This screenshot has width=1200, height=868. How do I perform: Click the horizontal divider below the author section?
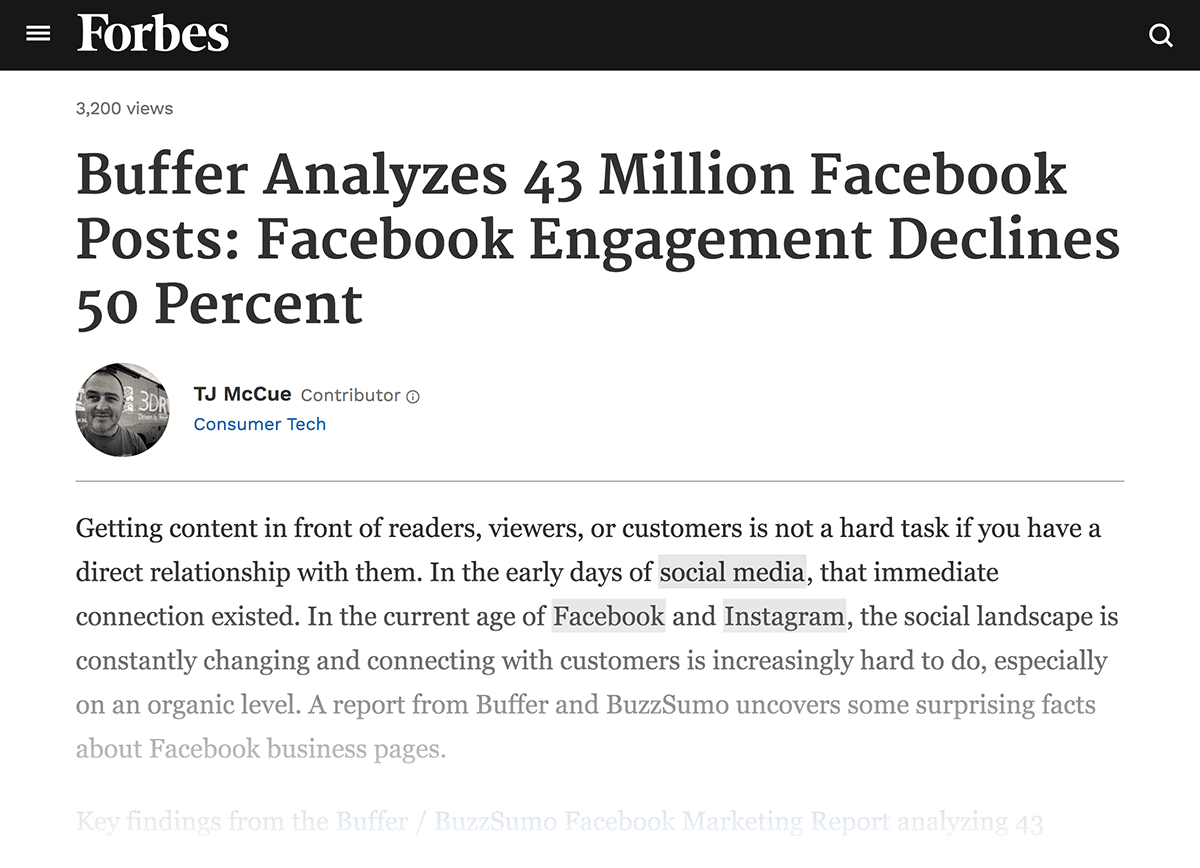(598, 481)
